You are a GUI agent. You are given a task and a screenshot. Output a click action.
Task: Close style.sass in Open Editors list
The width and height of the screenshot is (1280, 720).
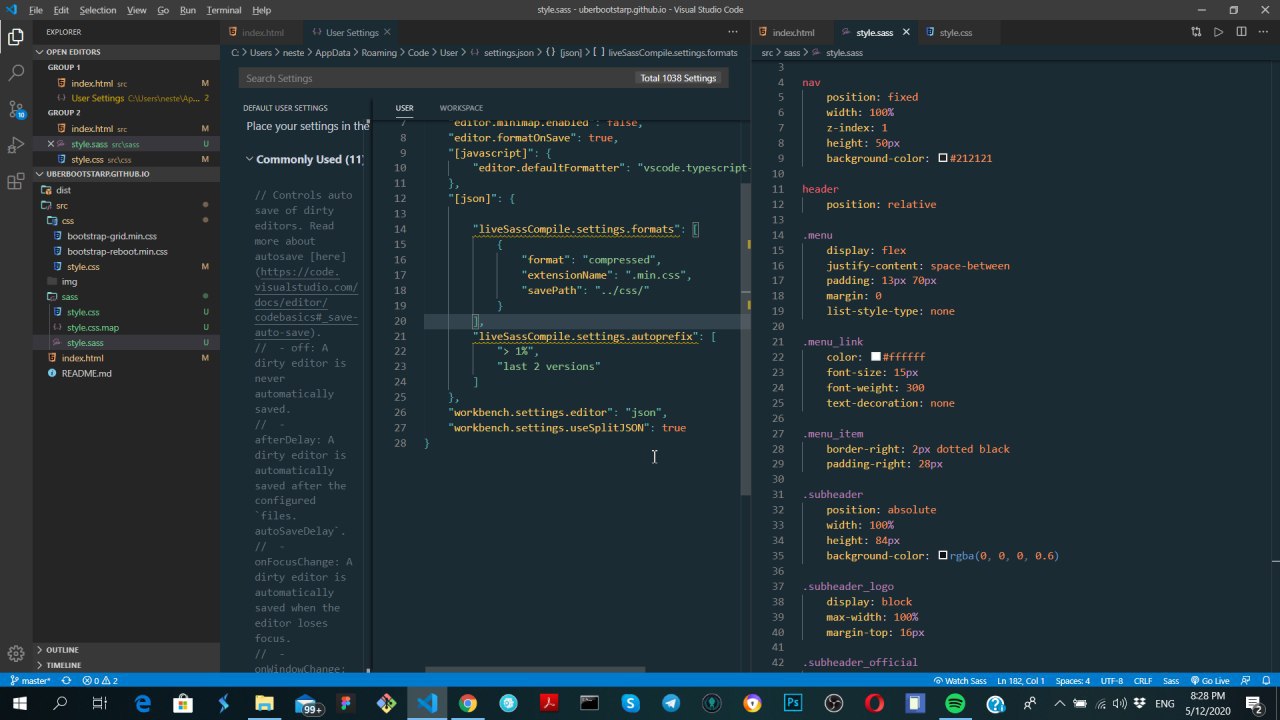point(52,144)
